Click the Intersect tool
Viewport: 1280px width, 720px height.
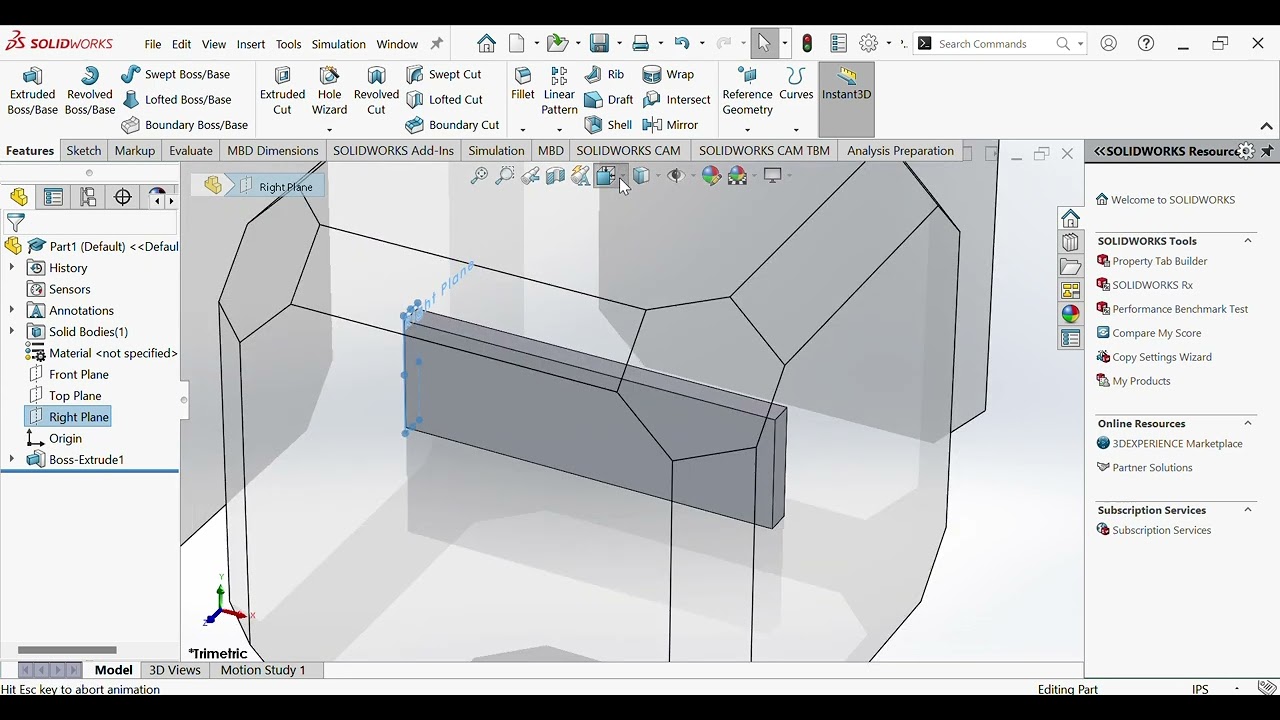tap(677, 99)
